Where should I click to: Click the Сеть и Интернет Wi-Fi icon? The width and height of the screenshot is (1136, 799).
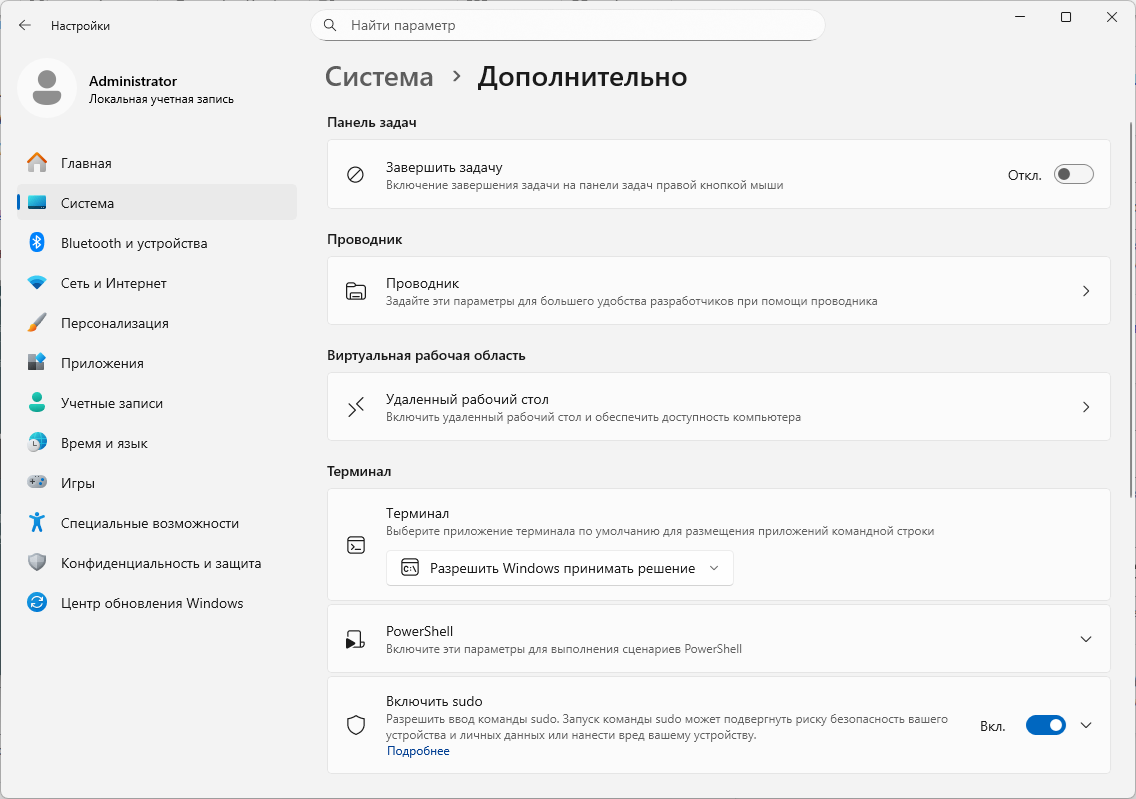point(37,283)
